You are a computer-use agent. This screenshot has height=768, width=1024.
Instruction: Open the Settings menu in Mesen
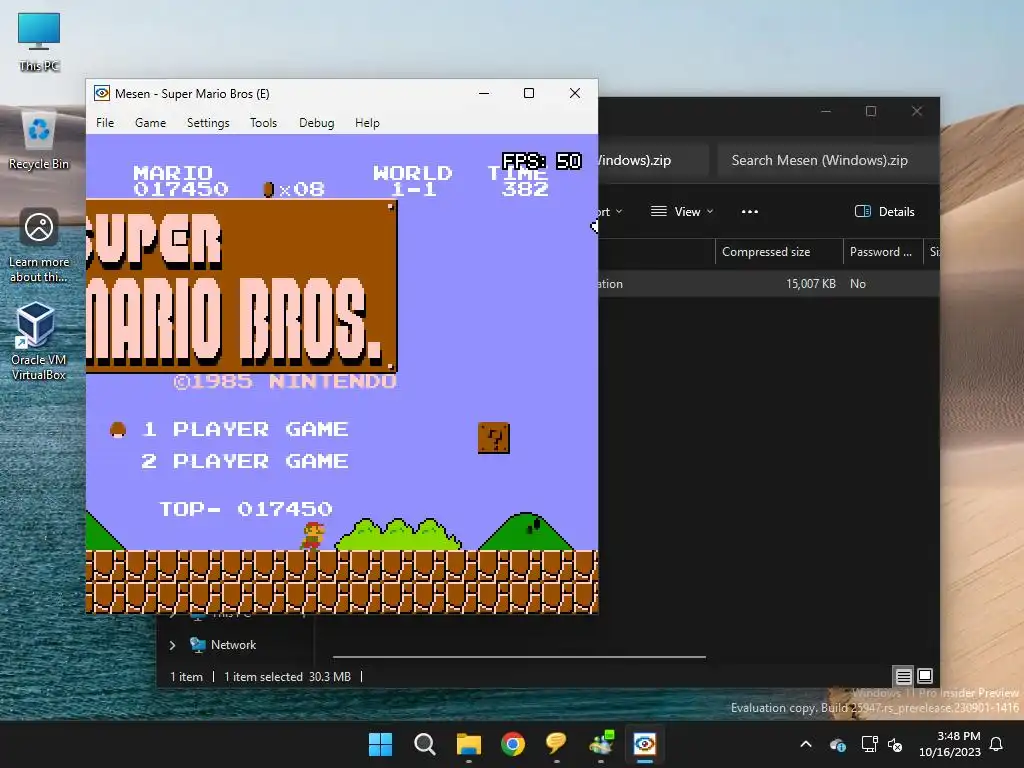208,123
